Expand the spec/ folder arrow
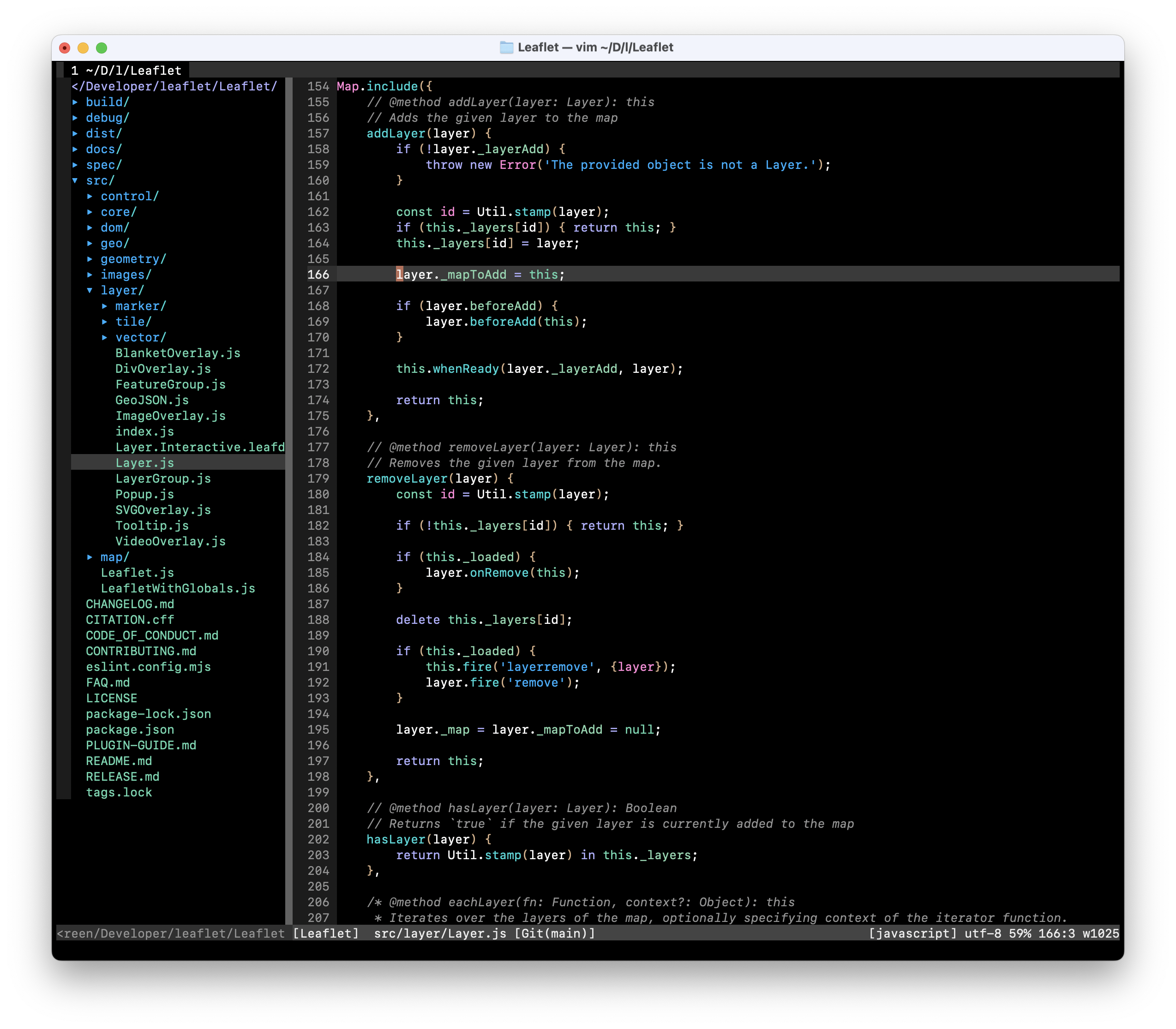The image size is (1176, 1029). click(75, 165)
